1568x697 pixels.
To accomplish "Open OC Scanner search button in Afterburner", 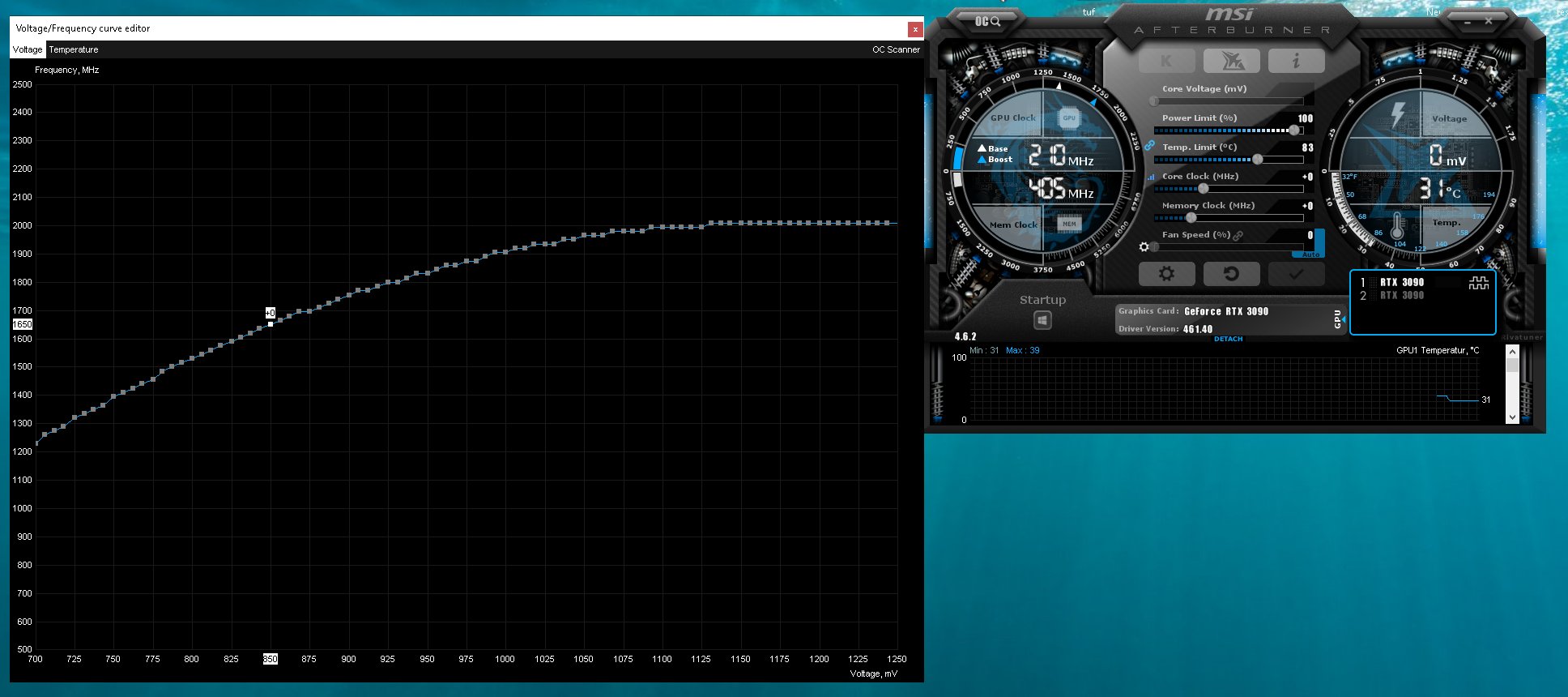I will click(987, 22).
